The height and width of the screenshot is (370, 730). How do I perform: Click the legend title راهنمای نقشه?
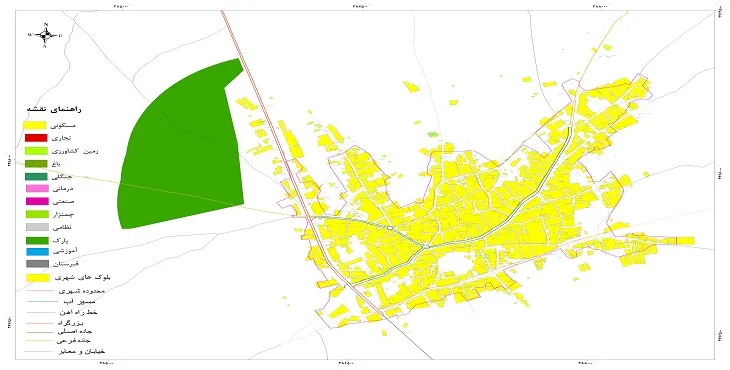point(54,109)
